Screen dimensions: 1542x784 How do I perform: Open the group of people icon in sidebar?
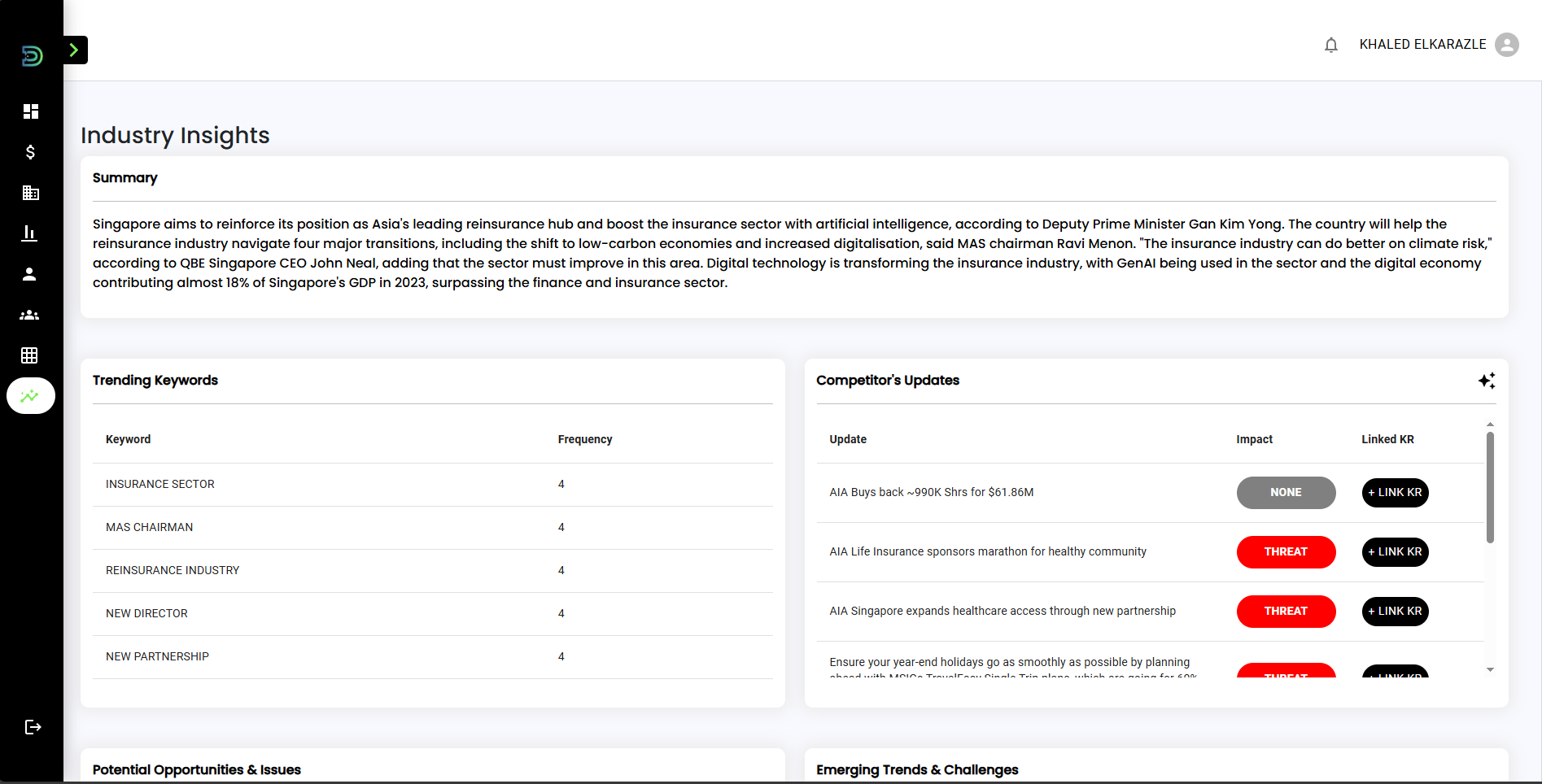[29, 315]
